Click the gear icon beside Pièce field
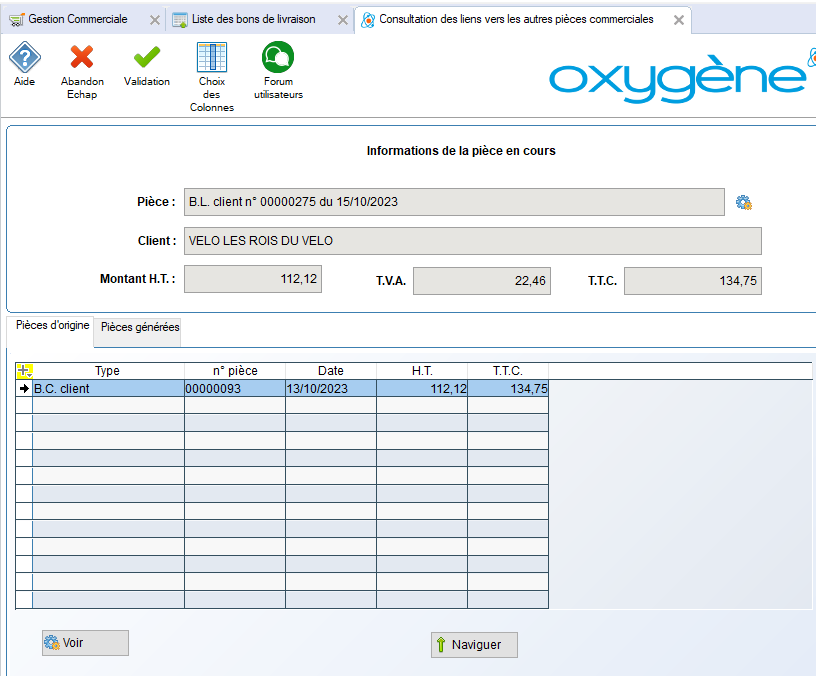 tap(743, 202)
